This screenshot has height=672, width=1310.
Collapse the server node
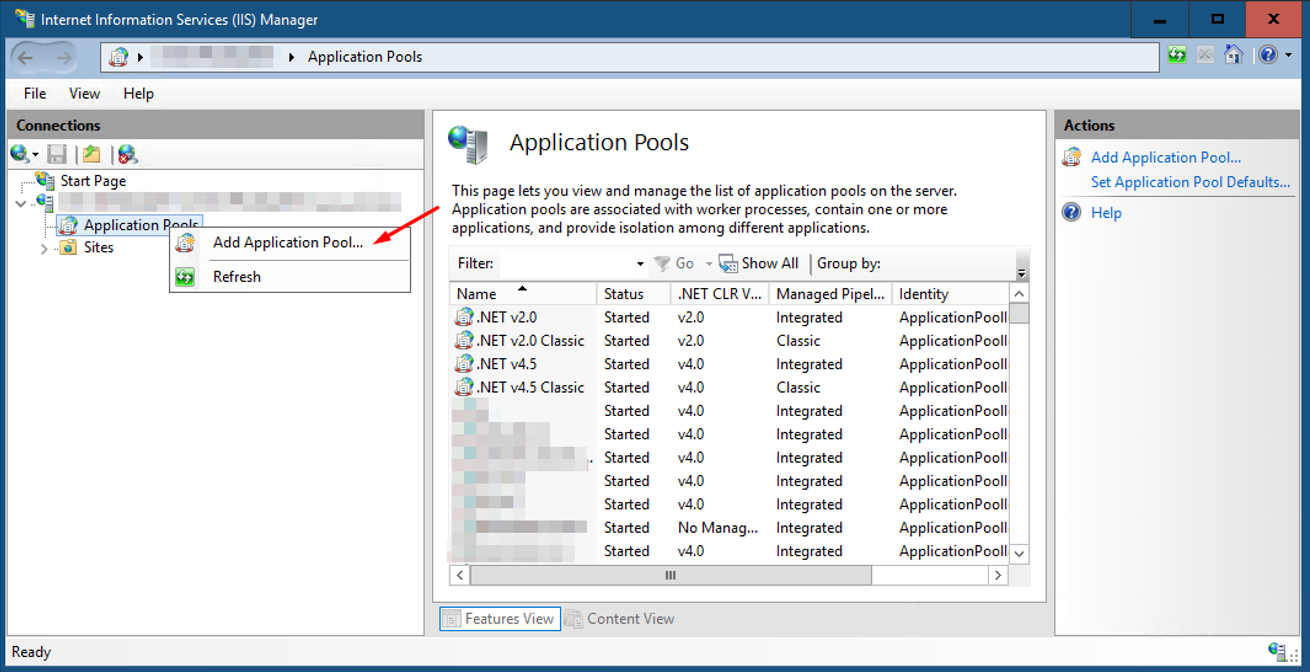[x=21, y=203]
